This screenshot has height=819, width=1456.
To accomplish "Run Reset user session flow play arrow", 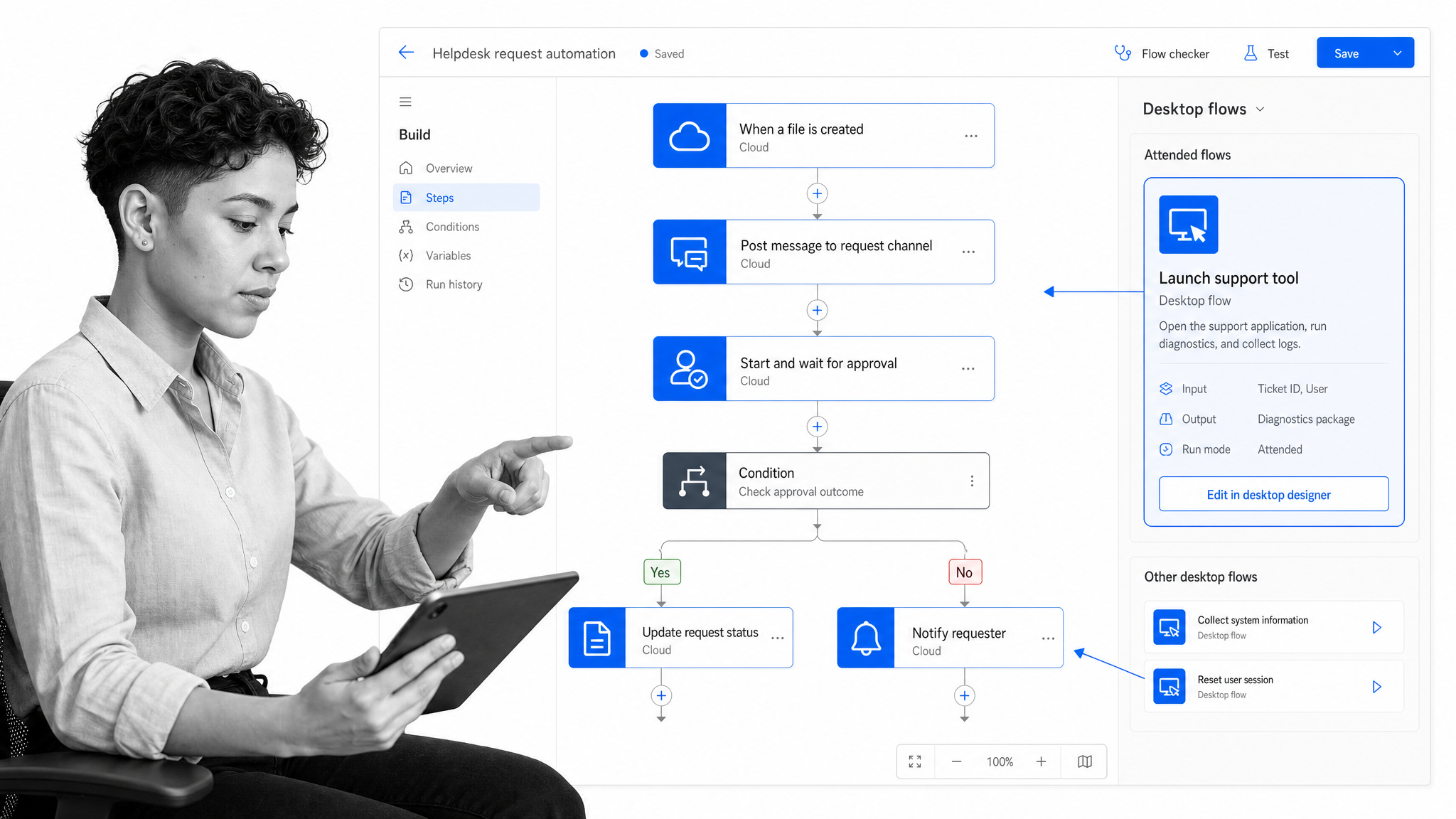I will point(1376,687).
